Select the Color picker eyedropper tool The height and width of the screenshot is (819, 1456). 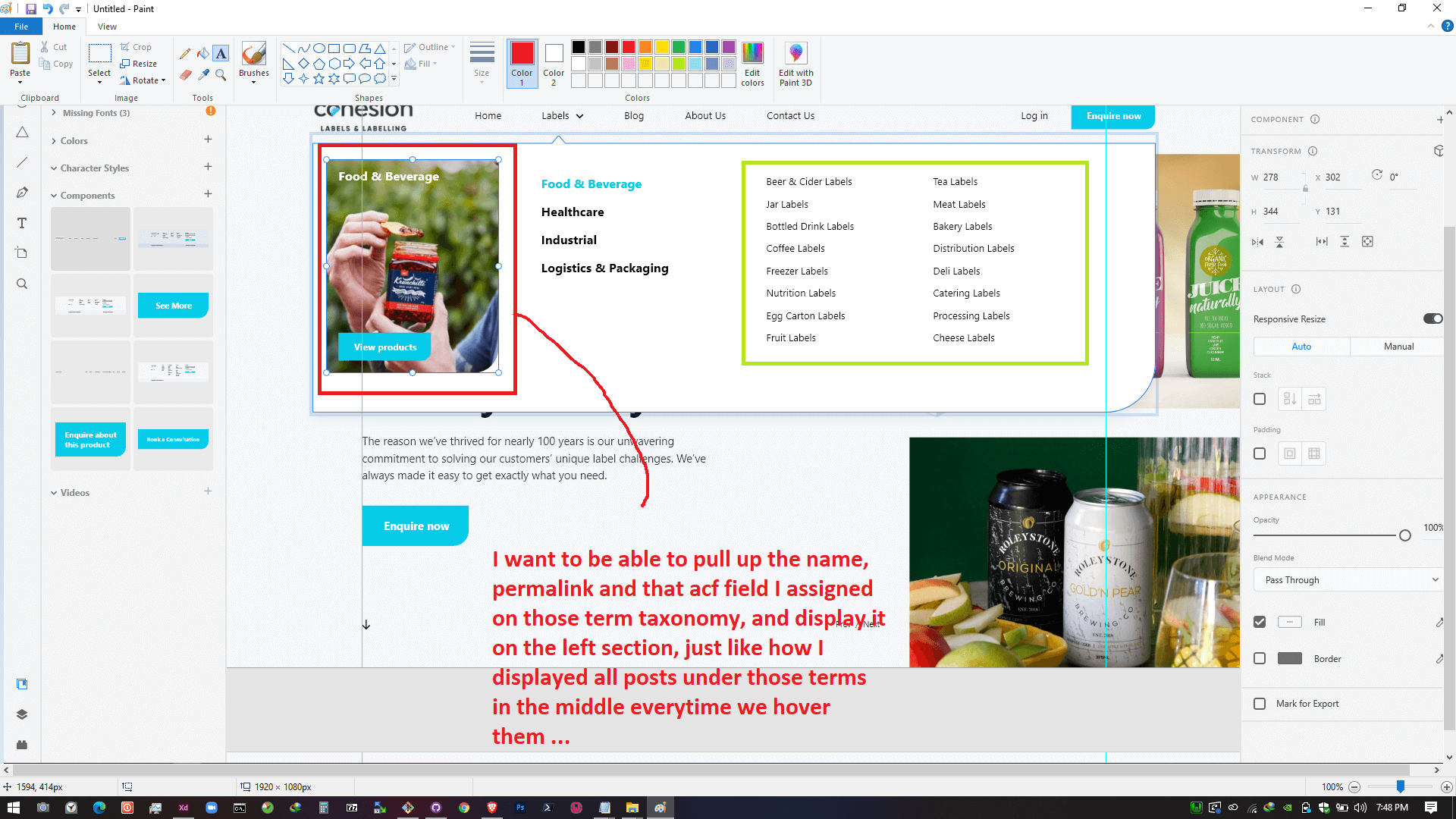pos(202,74)
